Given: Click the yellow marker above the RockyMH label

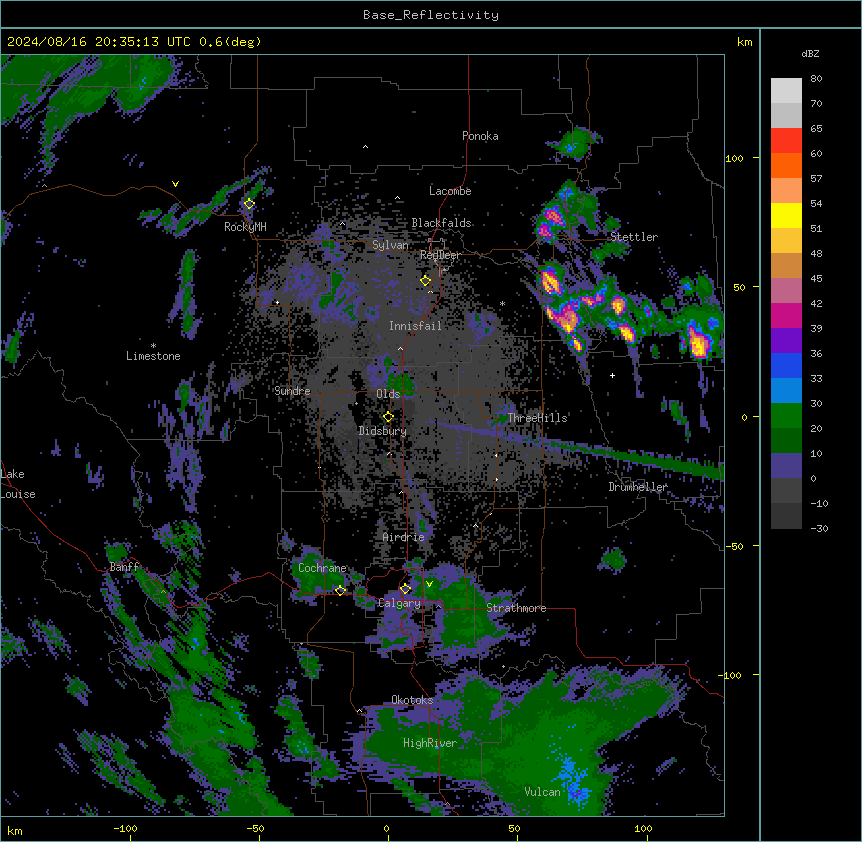Looking at the screenshot, I should tap(249, 204).
